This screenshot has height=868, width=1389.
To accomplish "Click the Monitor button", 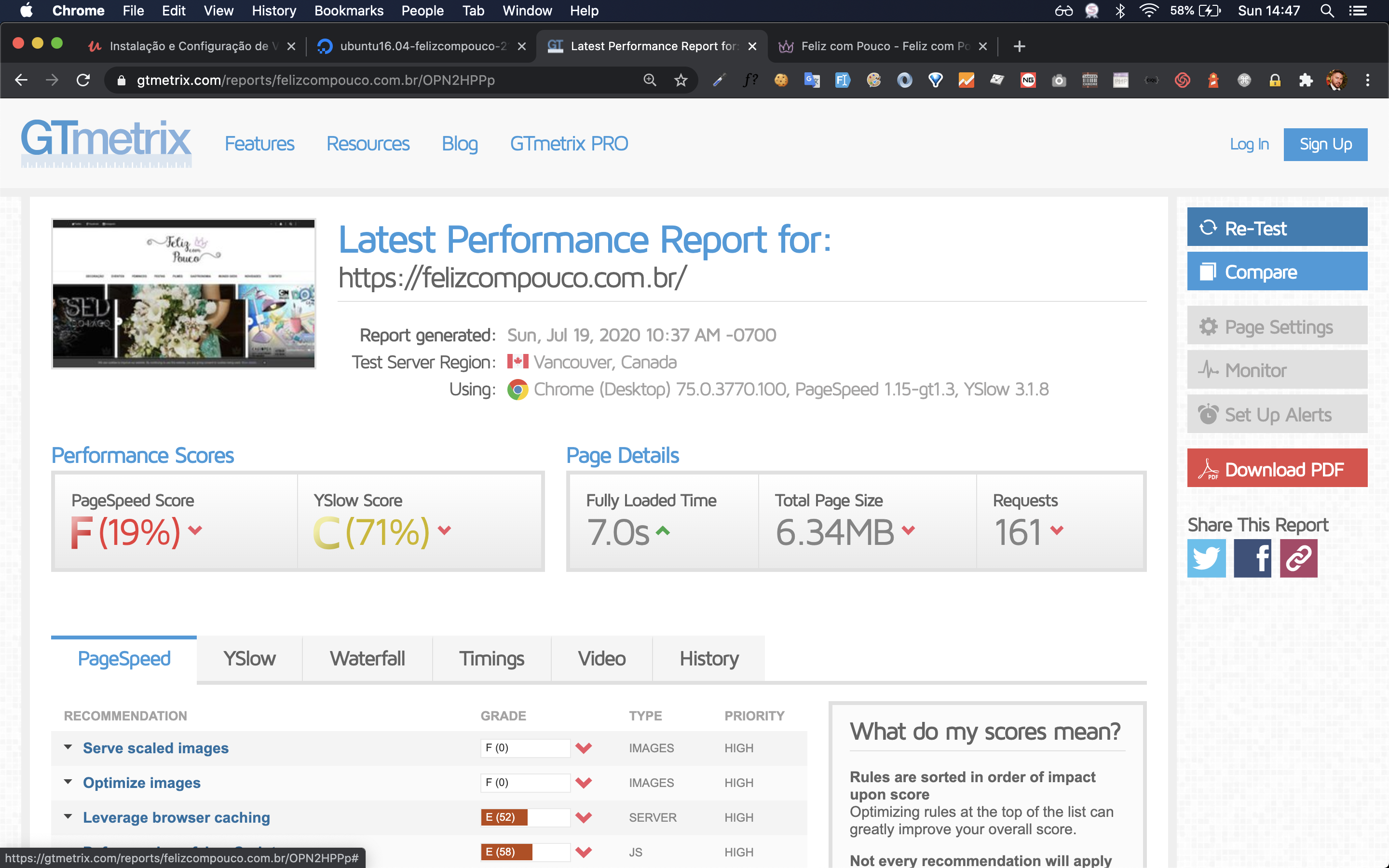I will click(x=1277, y=370).
